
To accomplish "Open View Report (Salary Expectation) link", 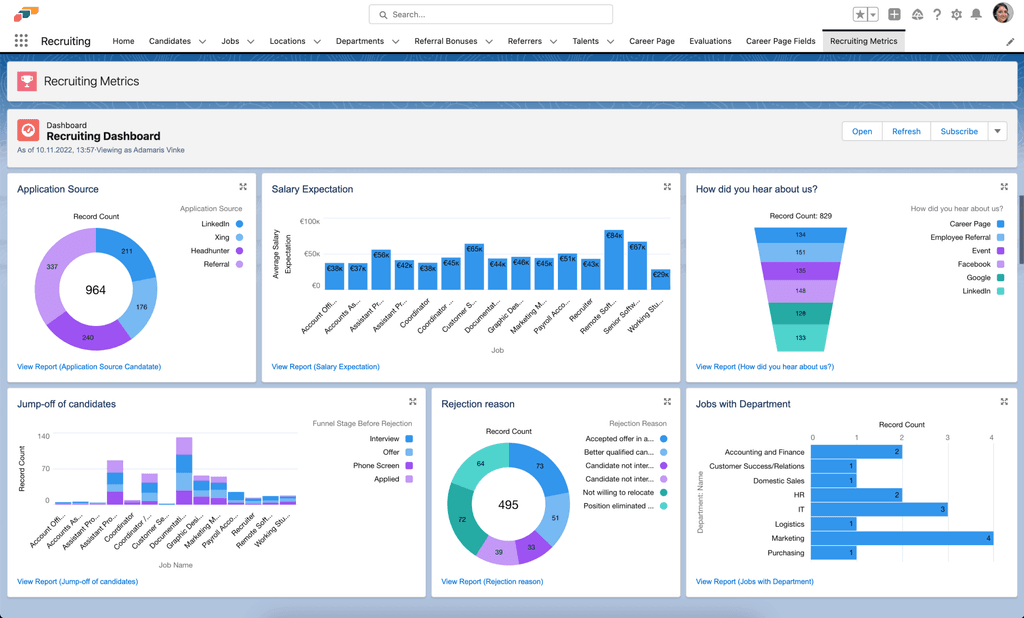I will coord(325,366).
